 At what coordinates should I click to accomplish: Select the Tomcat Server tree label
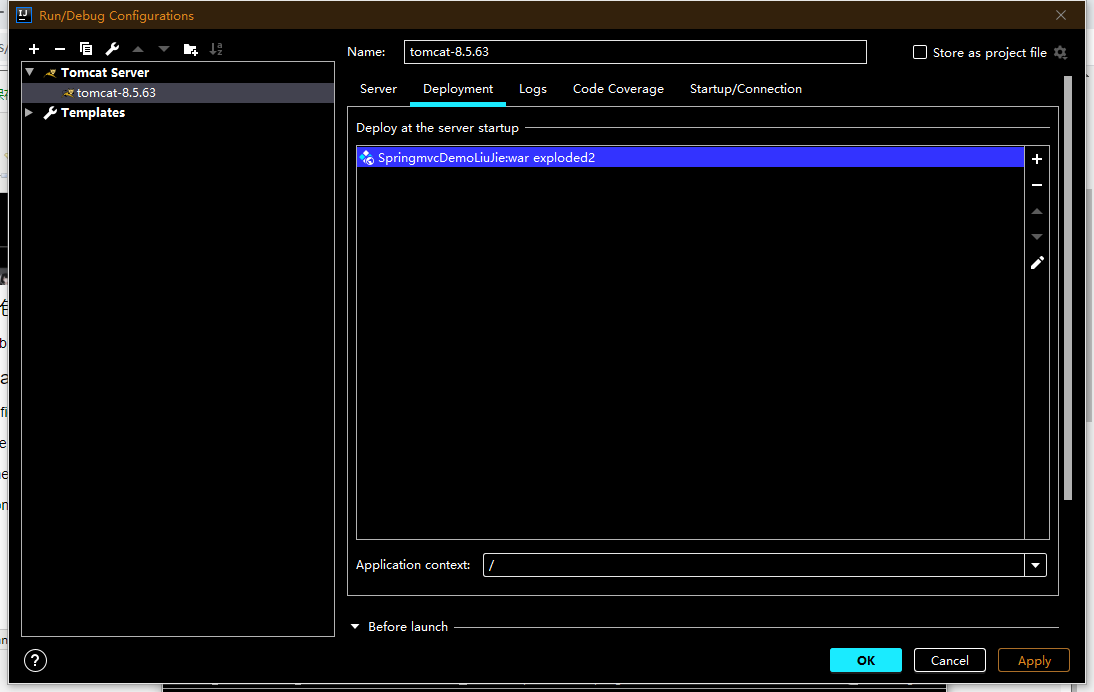[x=105, y=73]
